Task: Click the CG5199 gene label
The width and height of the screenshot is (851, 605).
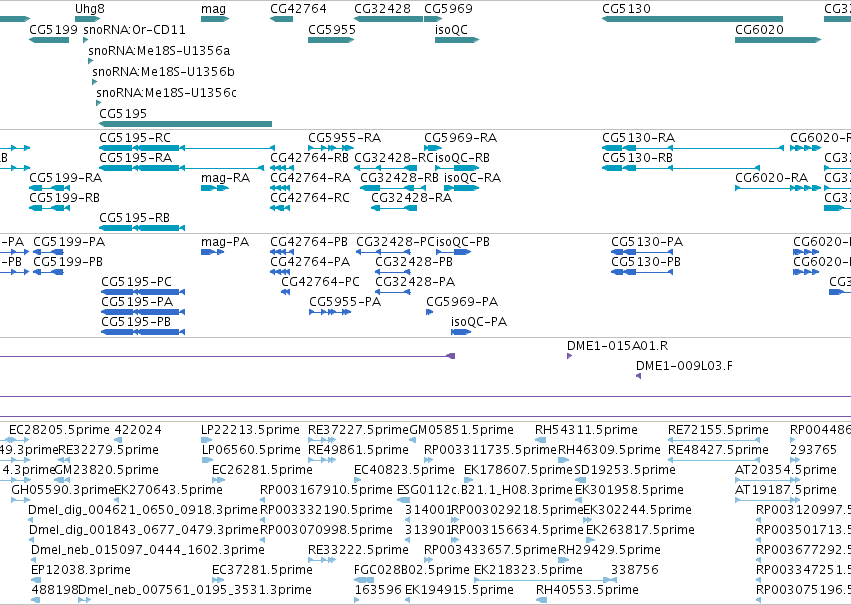Action: [53, 29]
